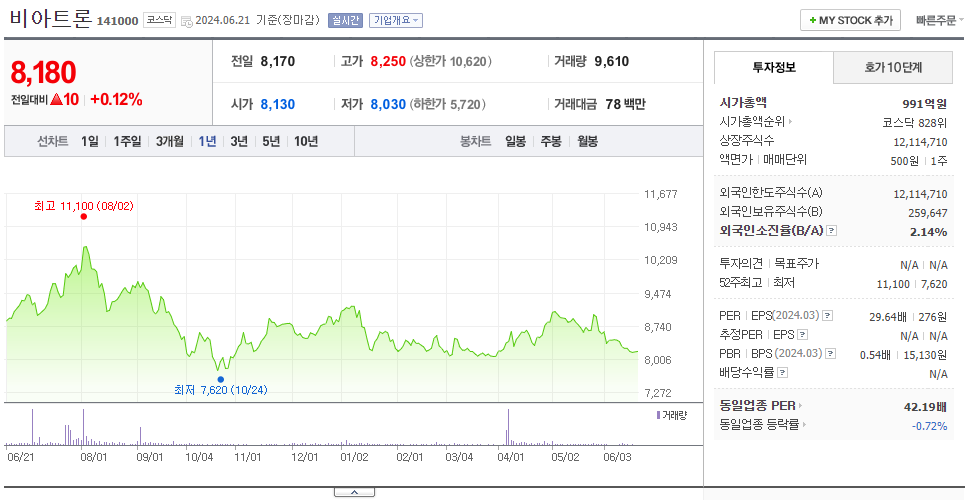Click the current price 8,180
This screenshot has width=968, height=500.
click(x=43, y=73)
